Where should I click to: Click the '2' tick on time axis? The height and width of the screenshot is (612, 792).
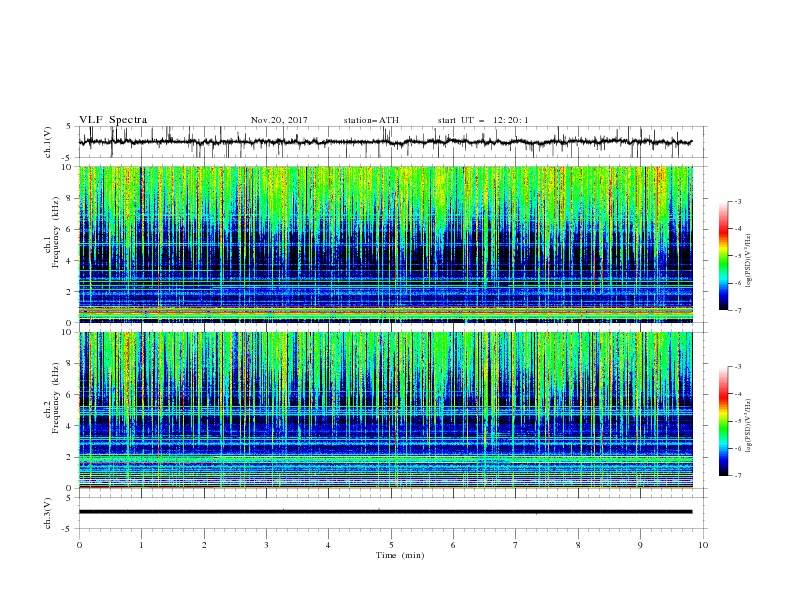click(204, 545)
